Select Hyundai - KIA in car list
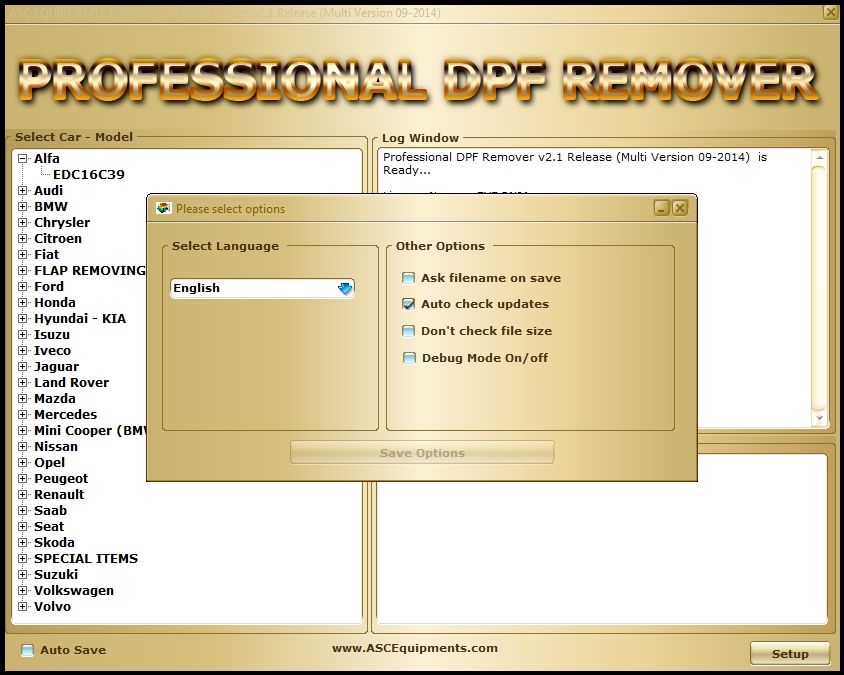844x675 pixels. [x=80, y=319]
